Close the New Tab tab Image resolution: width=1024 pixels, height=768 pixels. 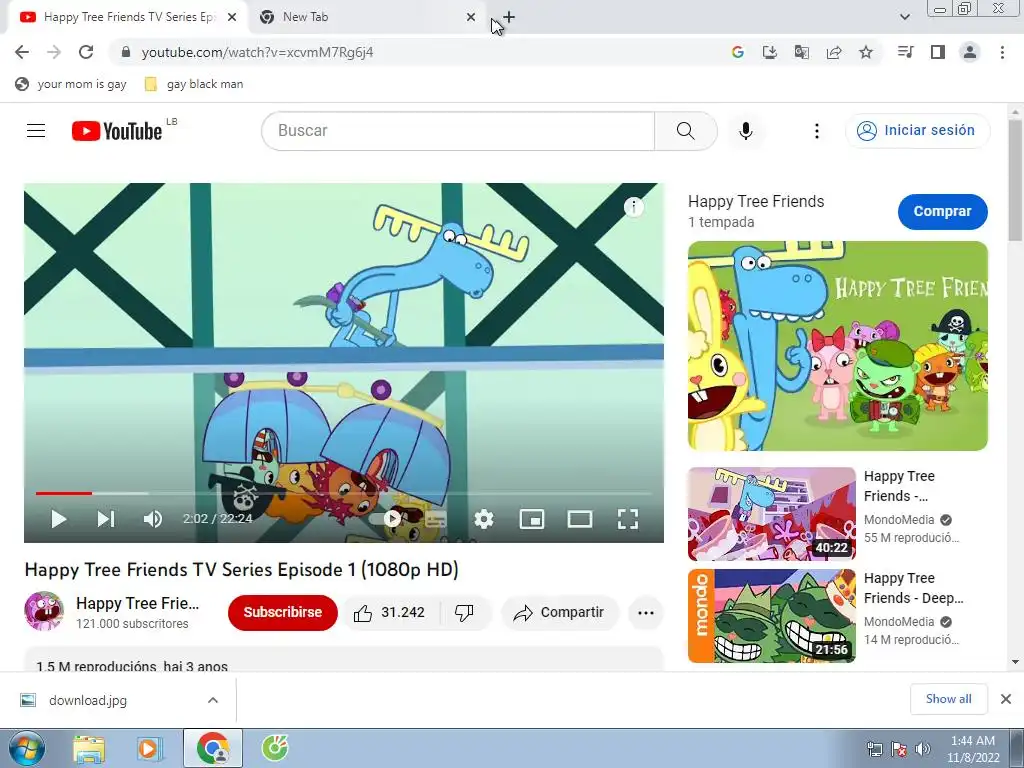pyautogui.click(x=471, y=17)
